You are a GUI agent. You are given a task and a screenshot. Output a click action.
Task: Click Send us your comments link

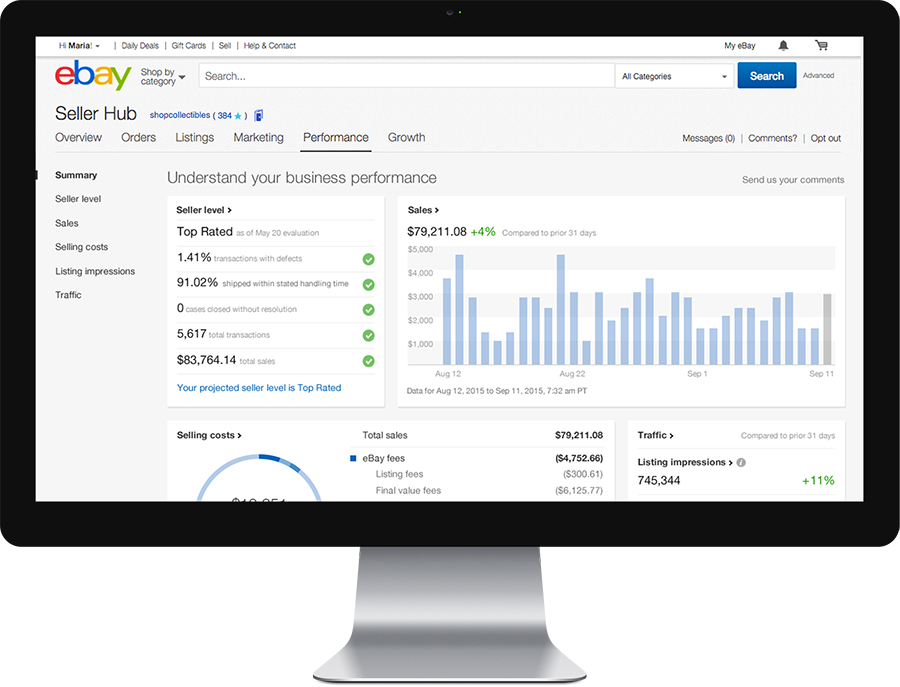[793, 180]
